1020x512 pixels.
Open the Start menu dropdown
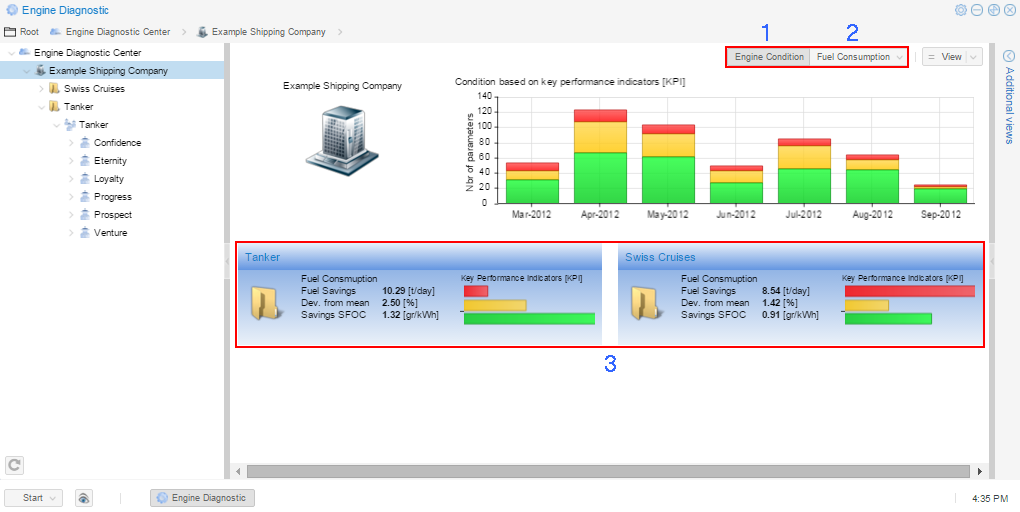[33, 498]
